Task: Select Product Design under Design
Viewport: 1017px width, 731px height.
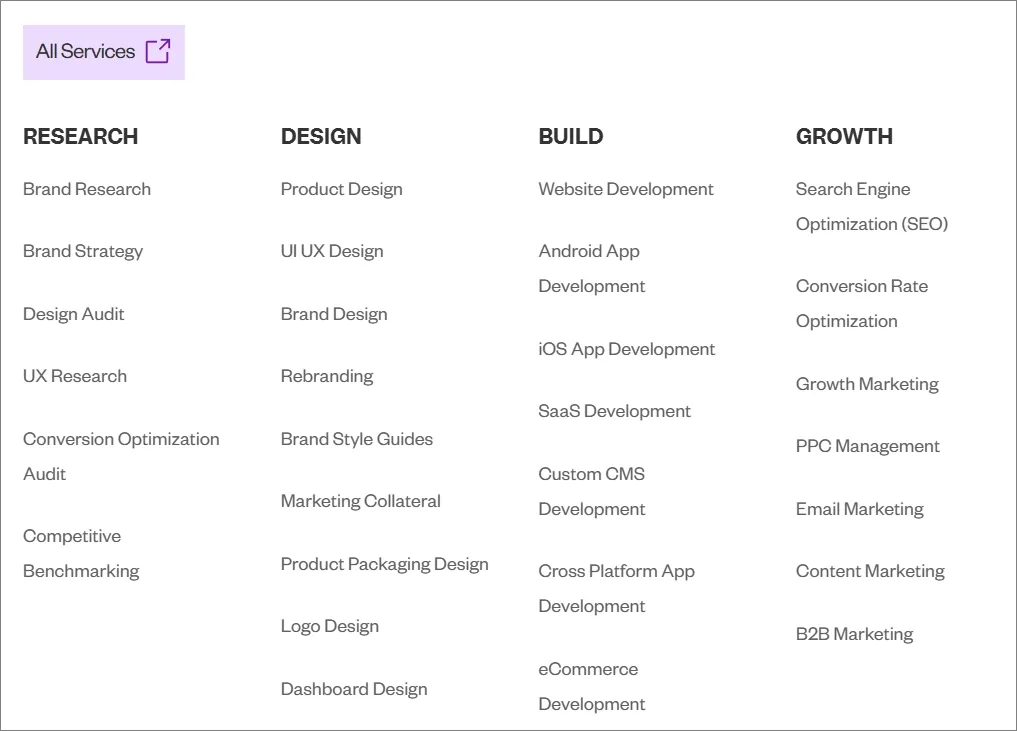Action: 341,189
